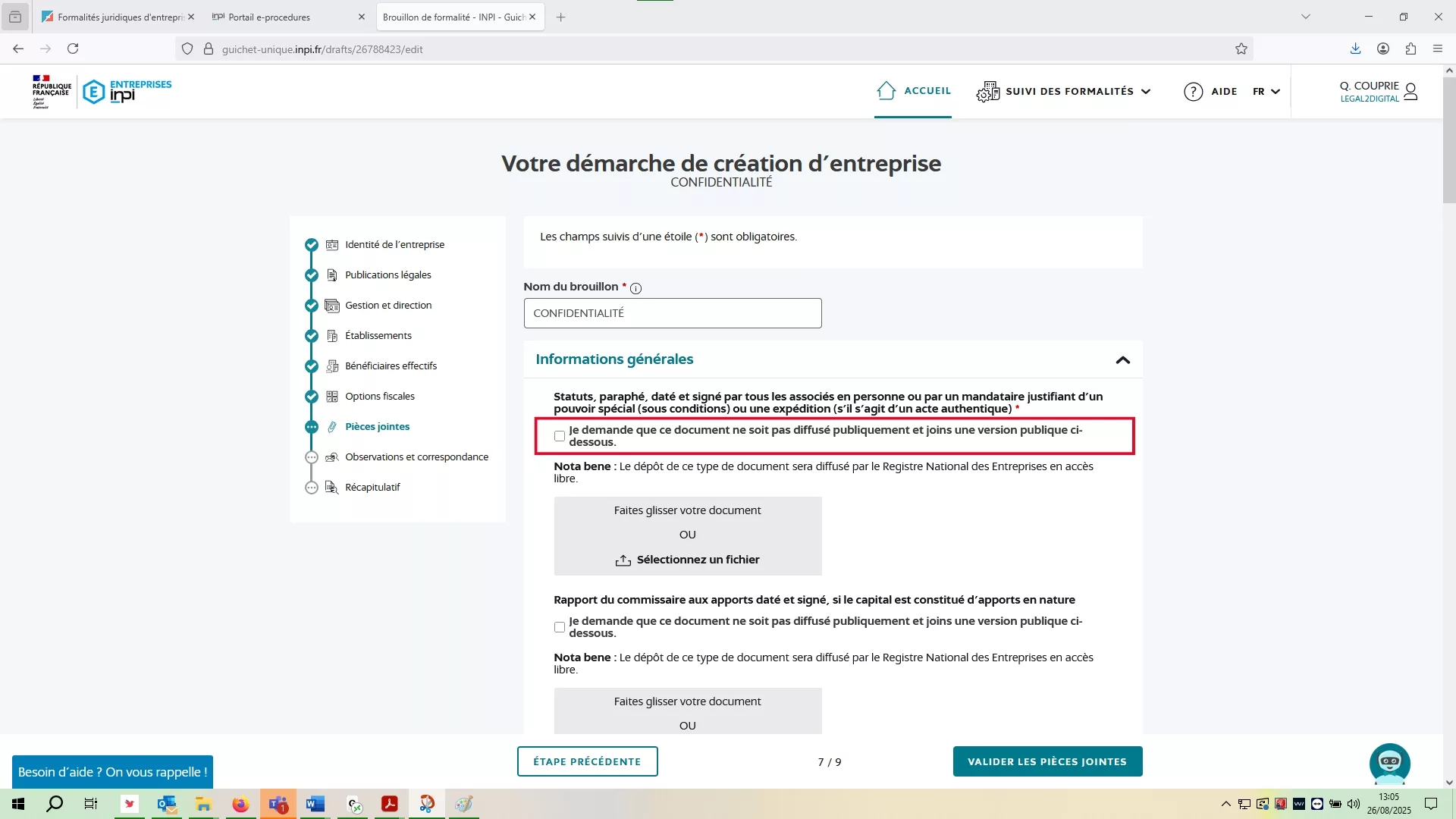The height and width of the screenshot is (819, 1456).
Task: Open the FR language selector
Action: (x=1266, y=92)
